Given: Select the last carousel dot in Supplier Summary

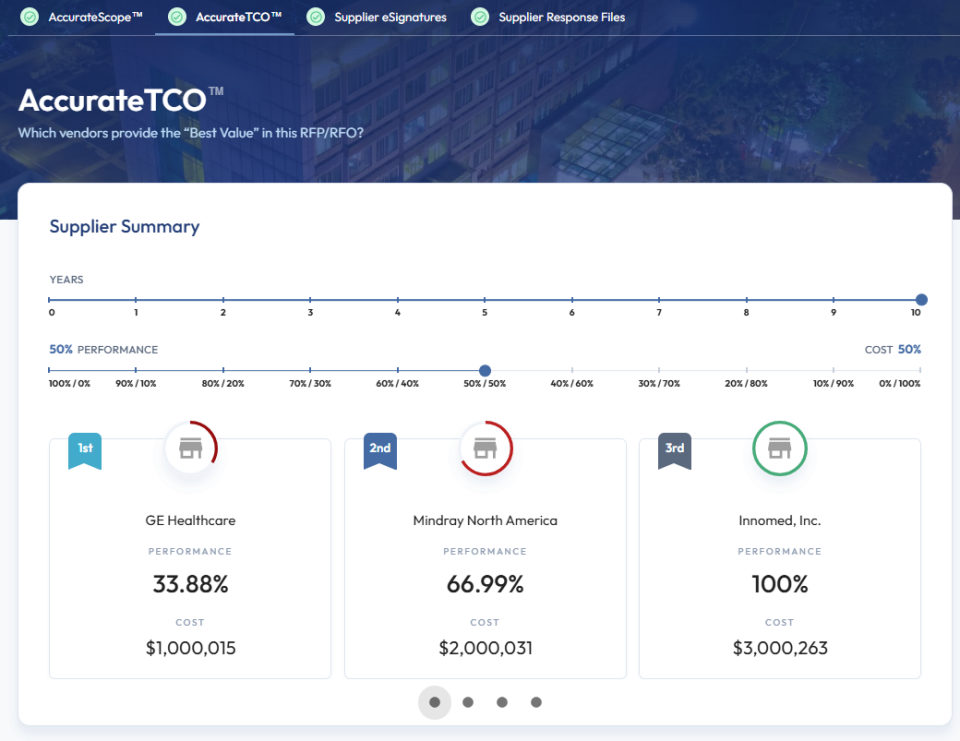Looking at the screenshot, I should coord(536,702).
